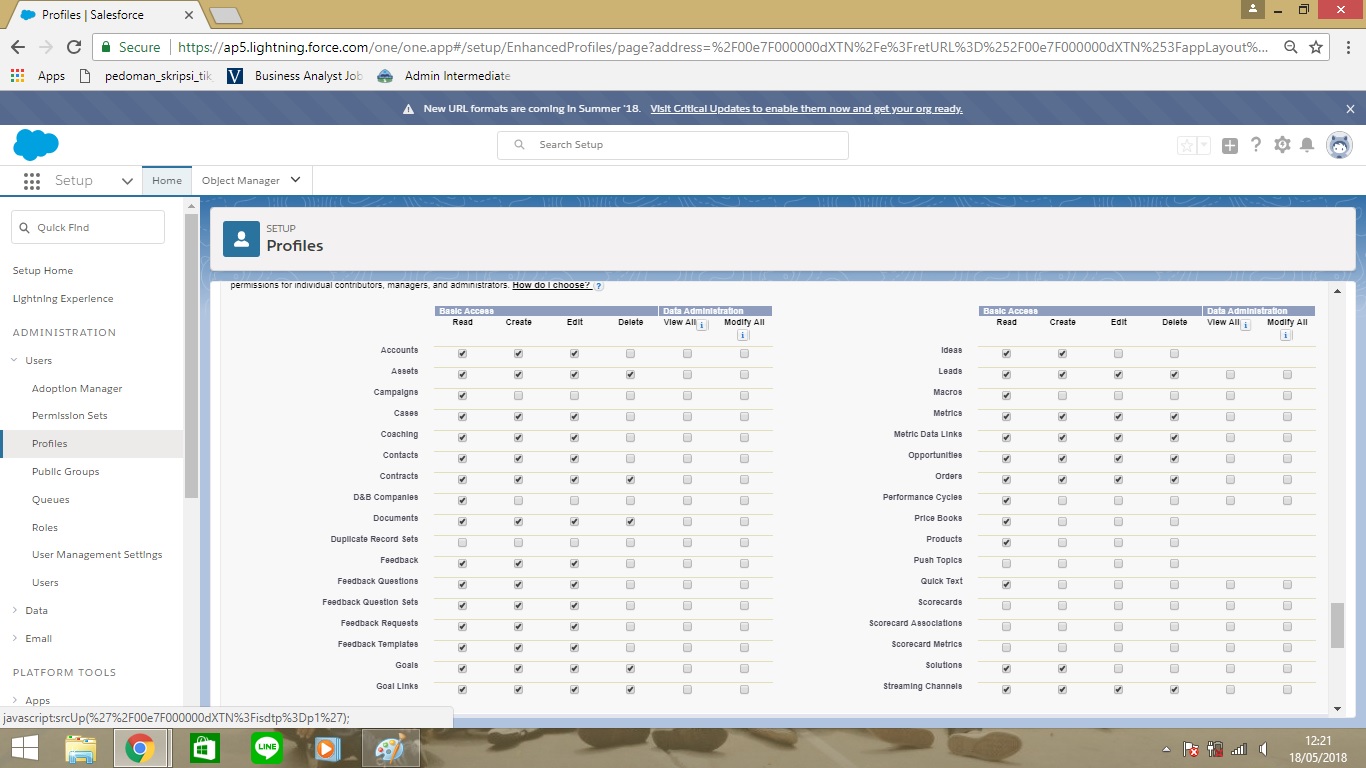This screenshot has height=768, width=1366.
Task: Click scroll-down arrow of permissions panel
Action: point(1338,709)
